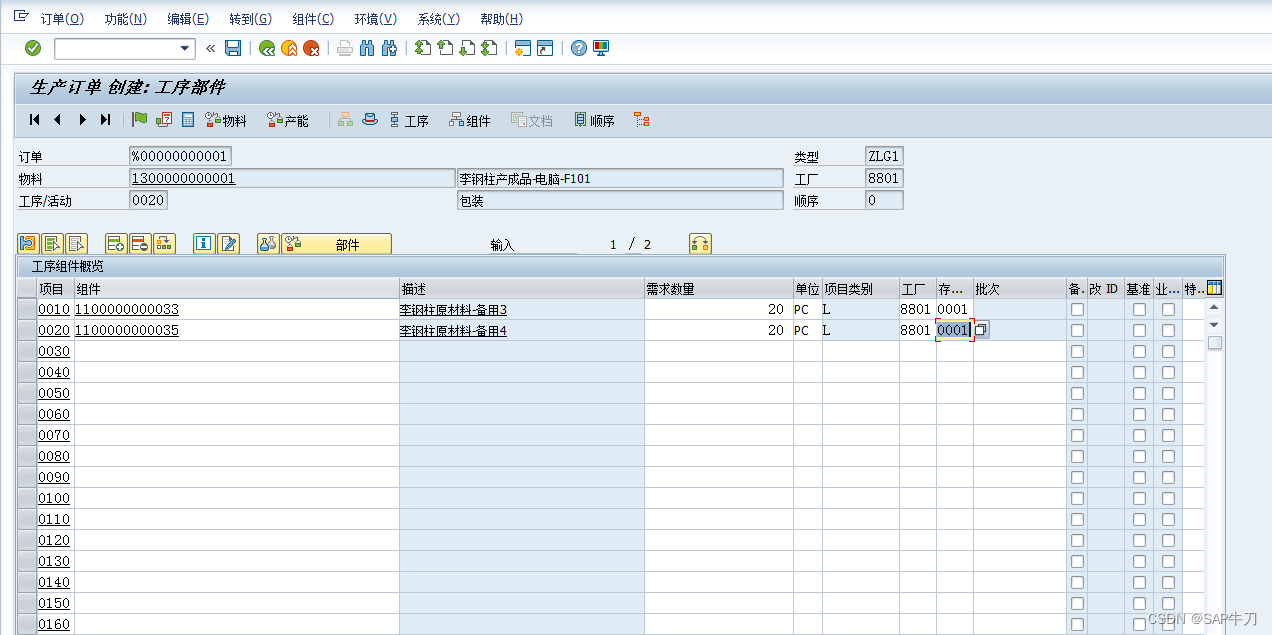This screenshot has width=1272, height=635.
Task: Open value help beside storage location 0001
Action: click(x=981, y=330)
